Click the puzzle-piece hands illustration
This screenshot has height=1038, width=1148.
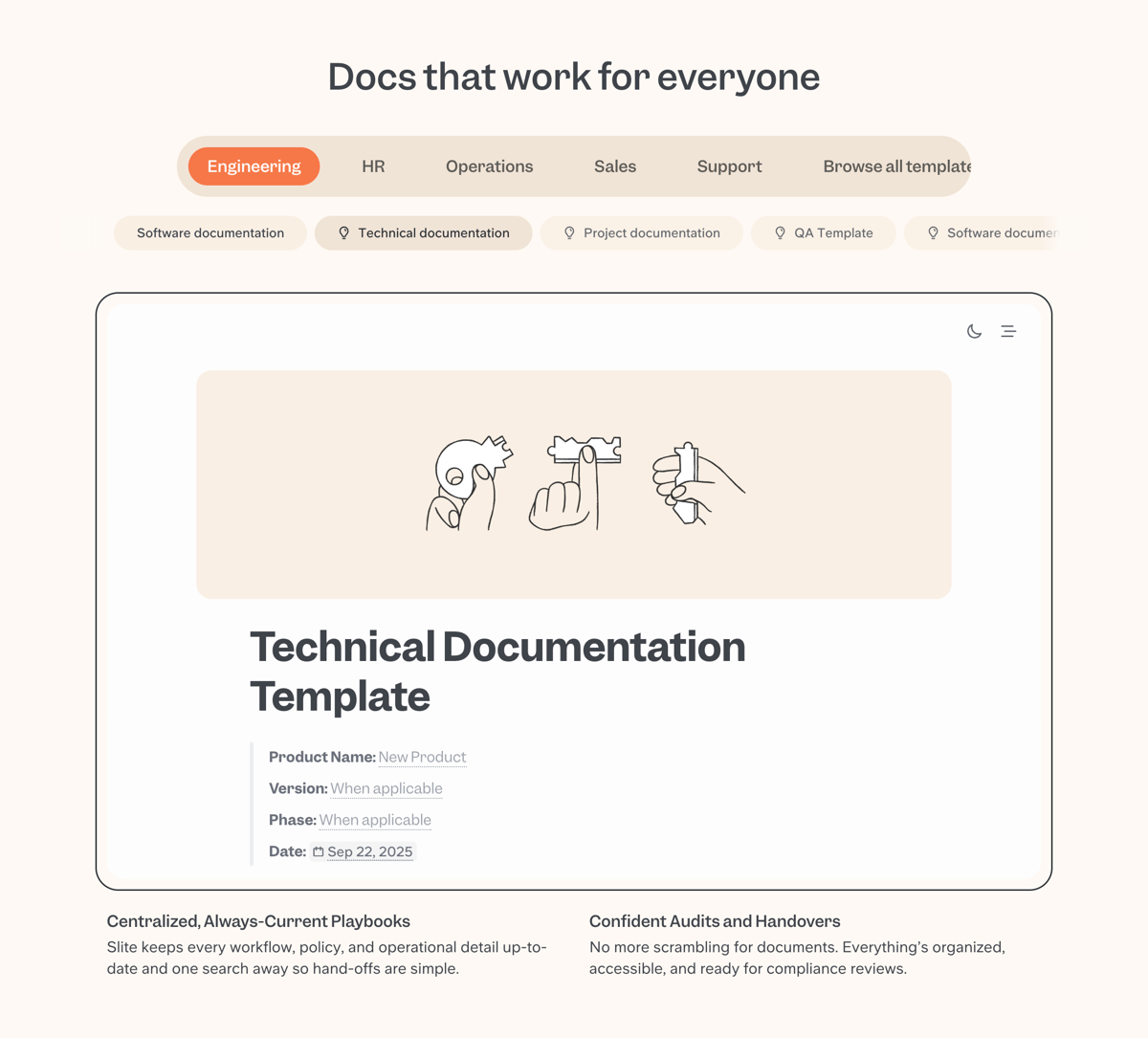click(574, 483)
